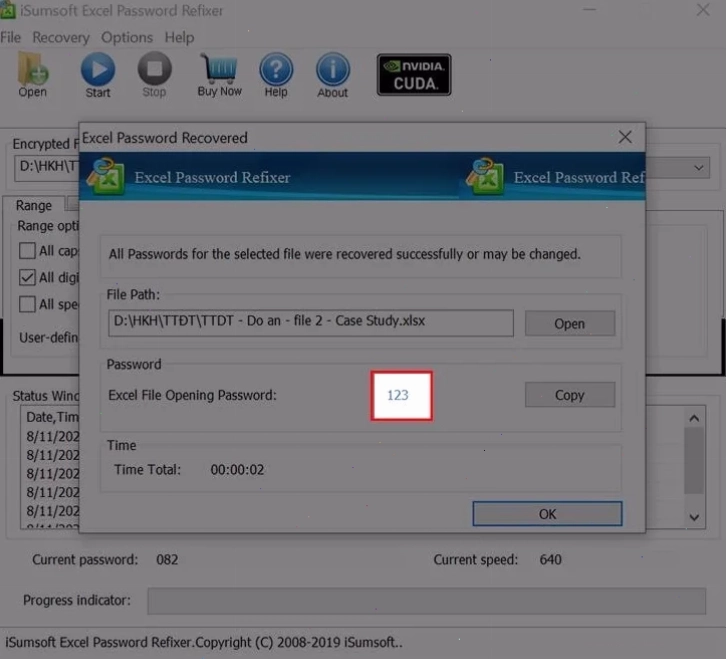Click the Current password value 082

click(x=167, y=560)
